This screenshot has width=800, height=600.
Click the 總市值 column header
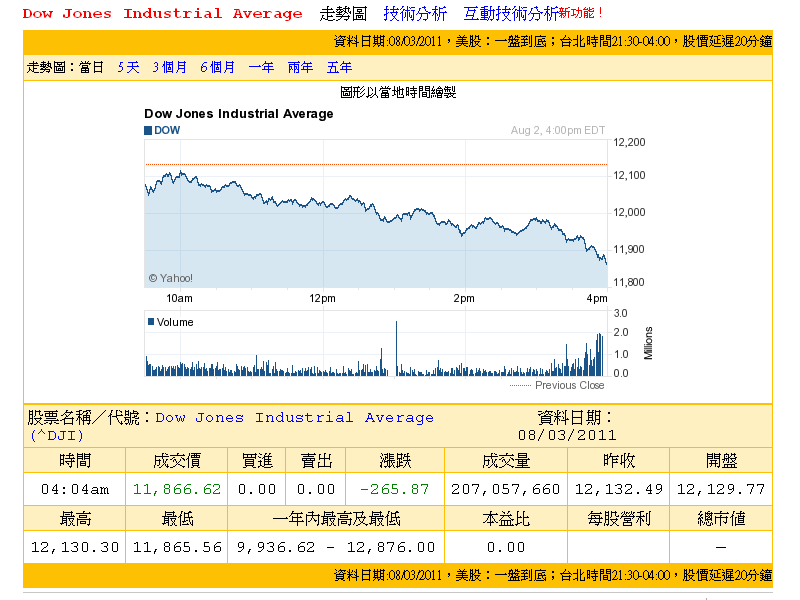click(x=721, y=519)
